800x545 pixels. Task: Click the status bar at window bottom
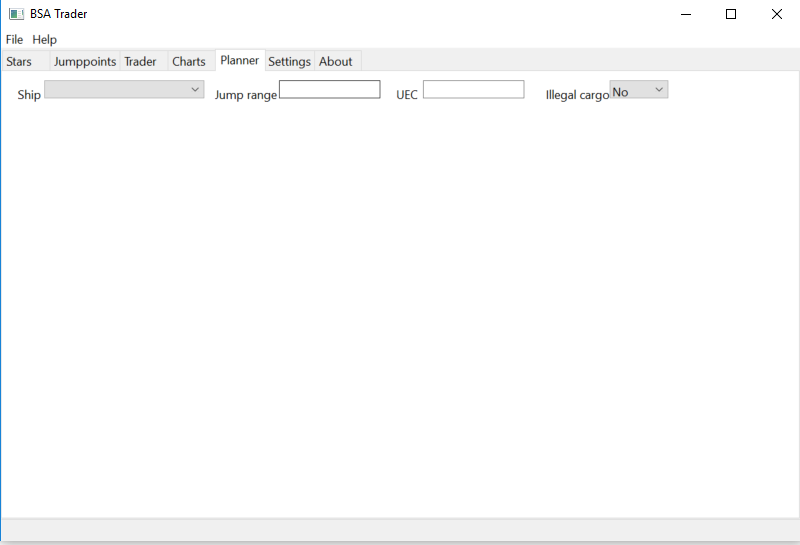(400, 529)
